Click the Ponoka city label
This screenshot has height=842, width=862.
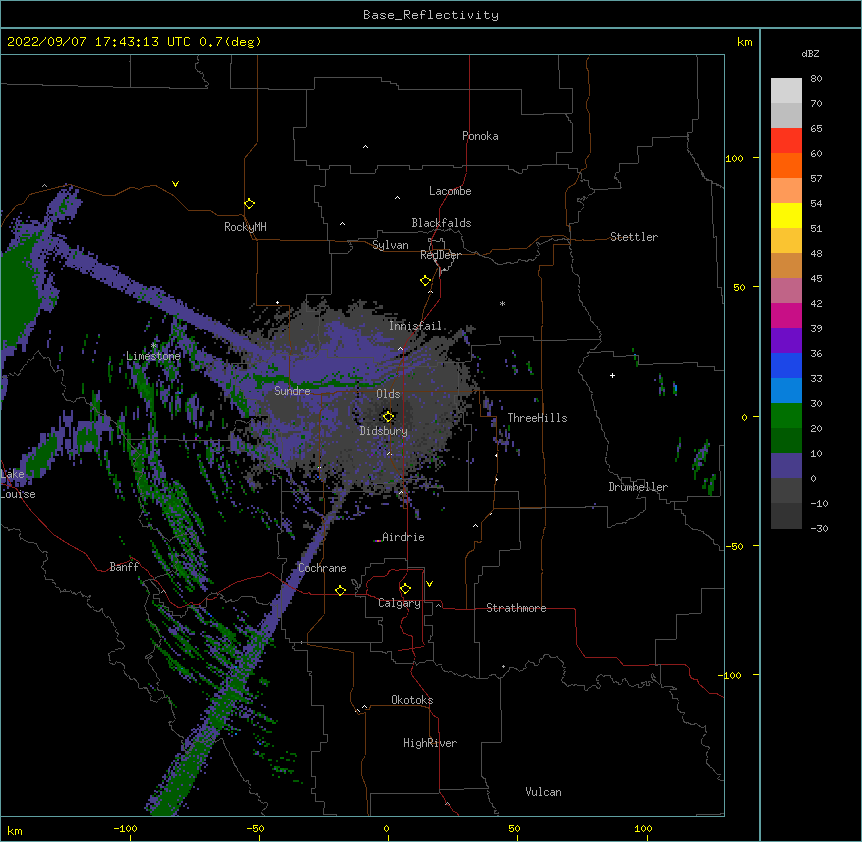(x=480, y=136)
